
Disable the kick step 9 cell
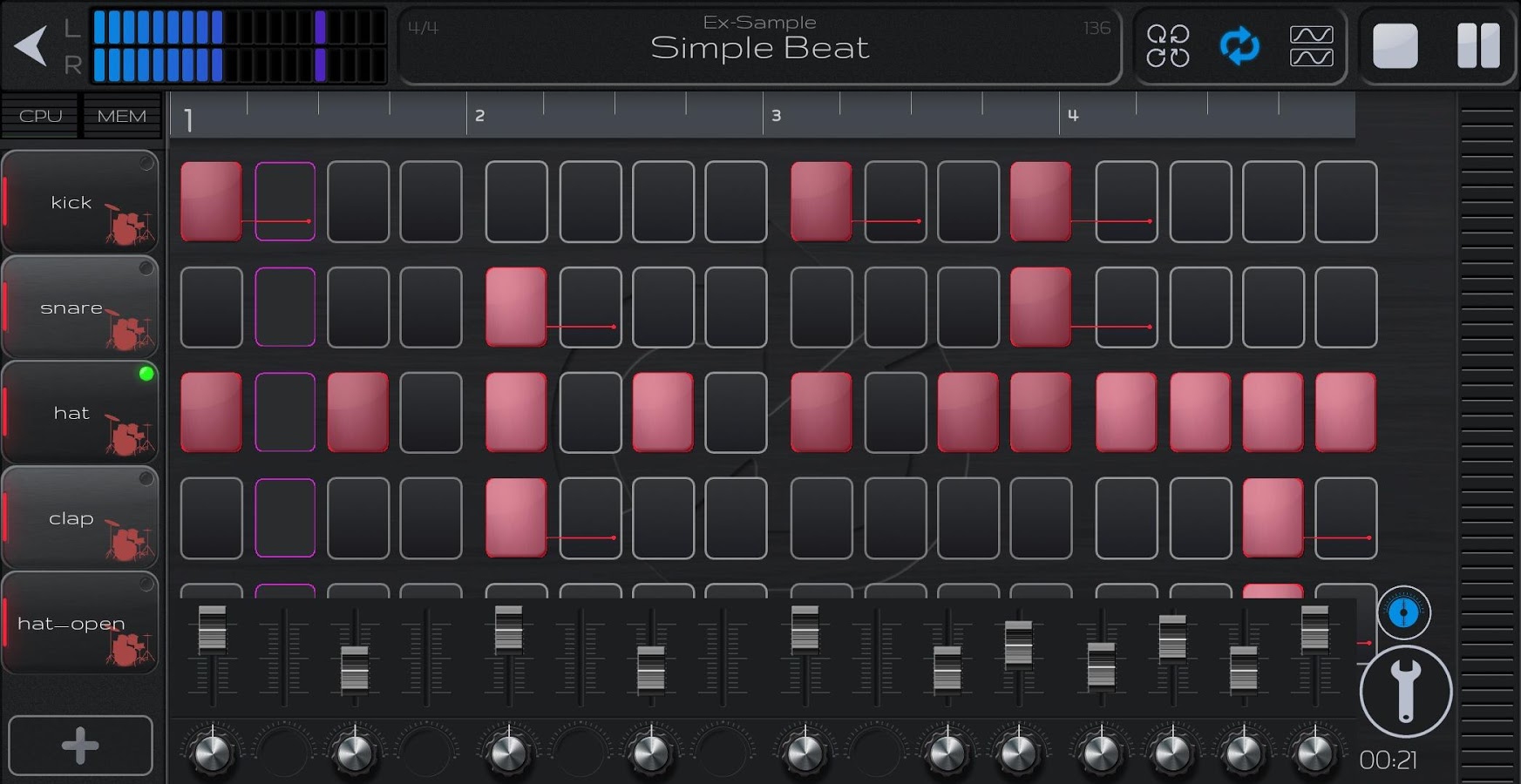coord(821,201)
